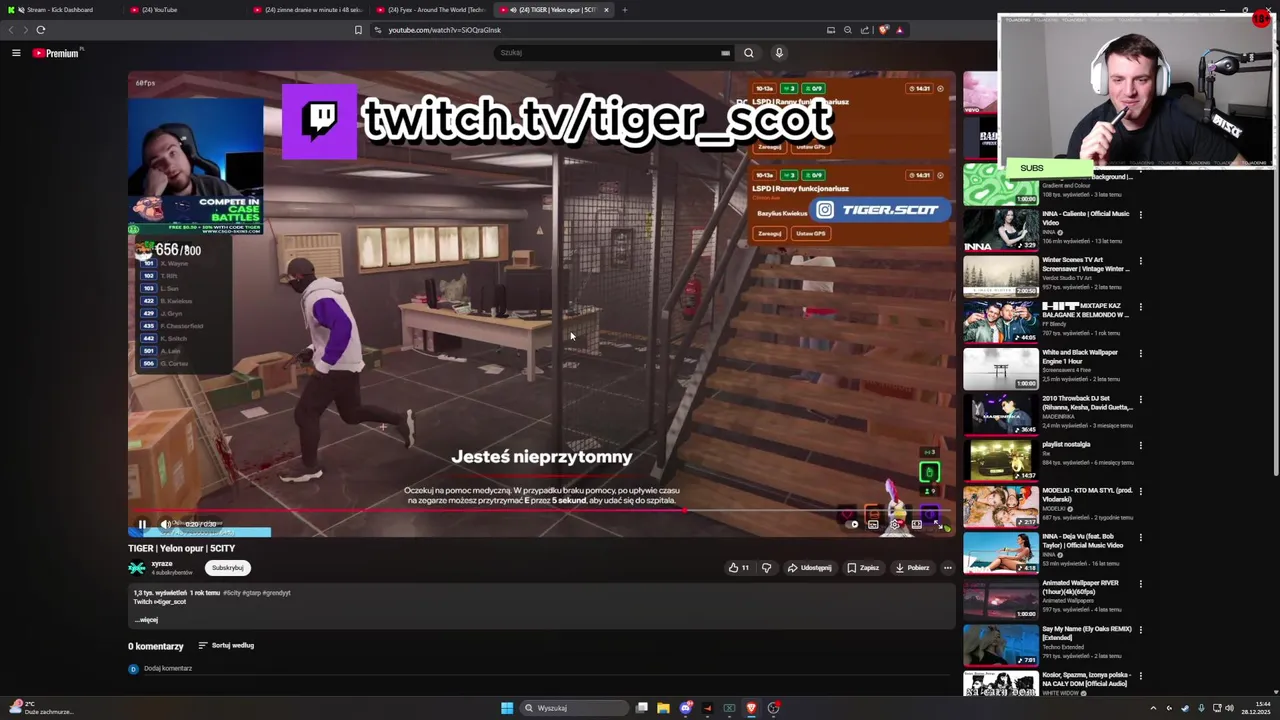This screenshot has height=720, width=1280.
Task: Open options for playlist nostalgia video
Action: pyautogui.click(x=1140, y=446)
